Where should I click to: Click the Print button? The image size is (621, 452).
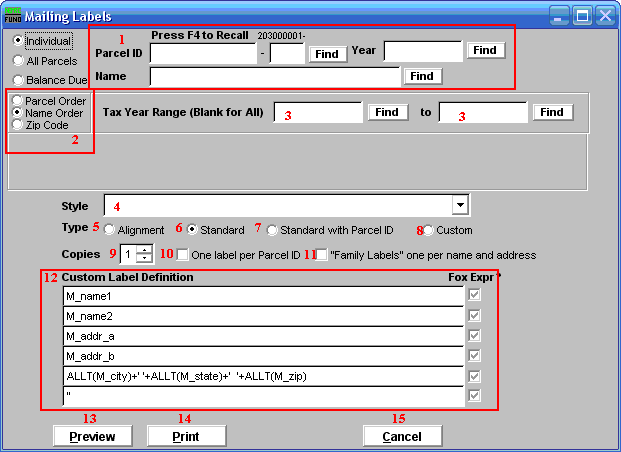tap(186, 437)
